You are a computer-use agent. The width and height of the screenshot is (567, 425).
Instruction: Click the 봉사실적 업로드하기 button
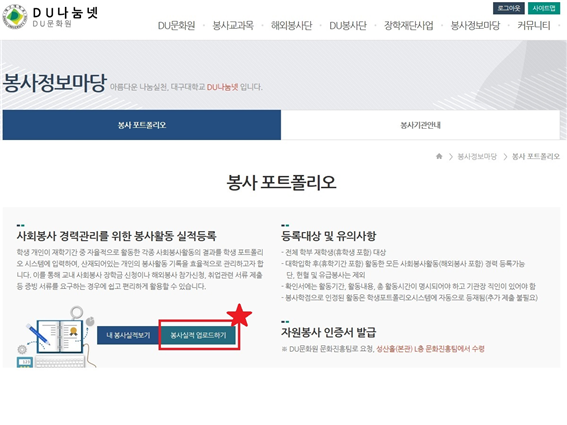pos(198,335)
